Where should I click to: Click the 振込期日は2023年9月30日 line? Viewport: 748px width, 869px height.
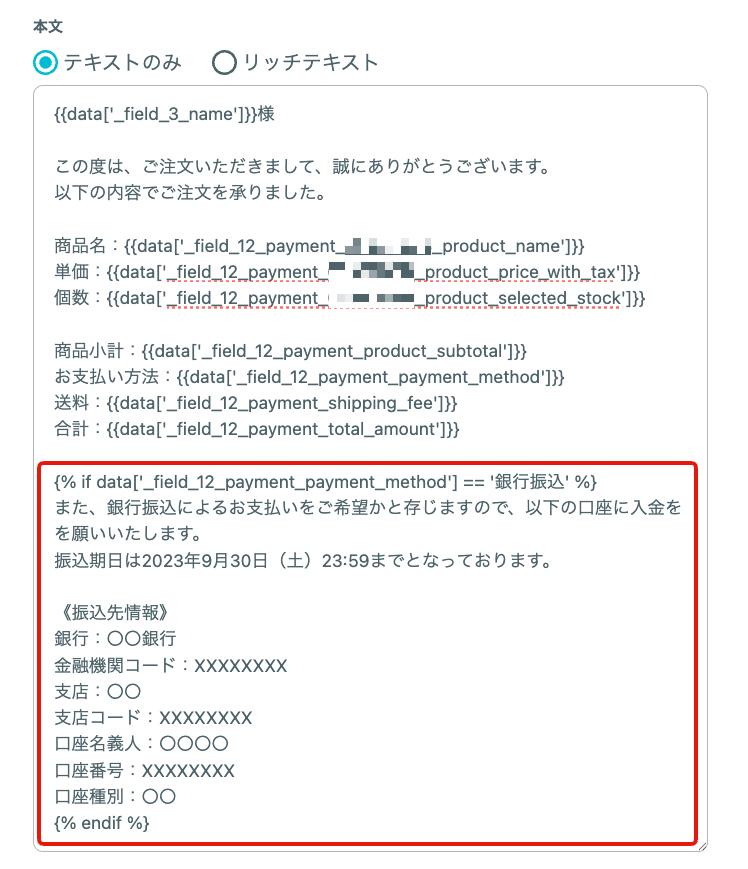tap(303, 560)
